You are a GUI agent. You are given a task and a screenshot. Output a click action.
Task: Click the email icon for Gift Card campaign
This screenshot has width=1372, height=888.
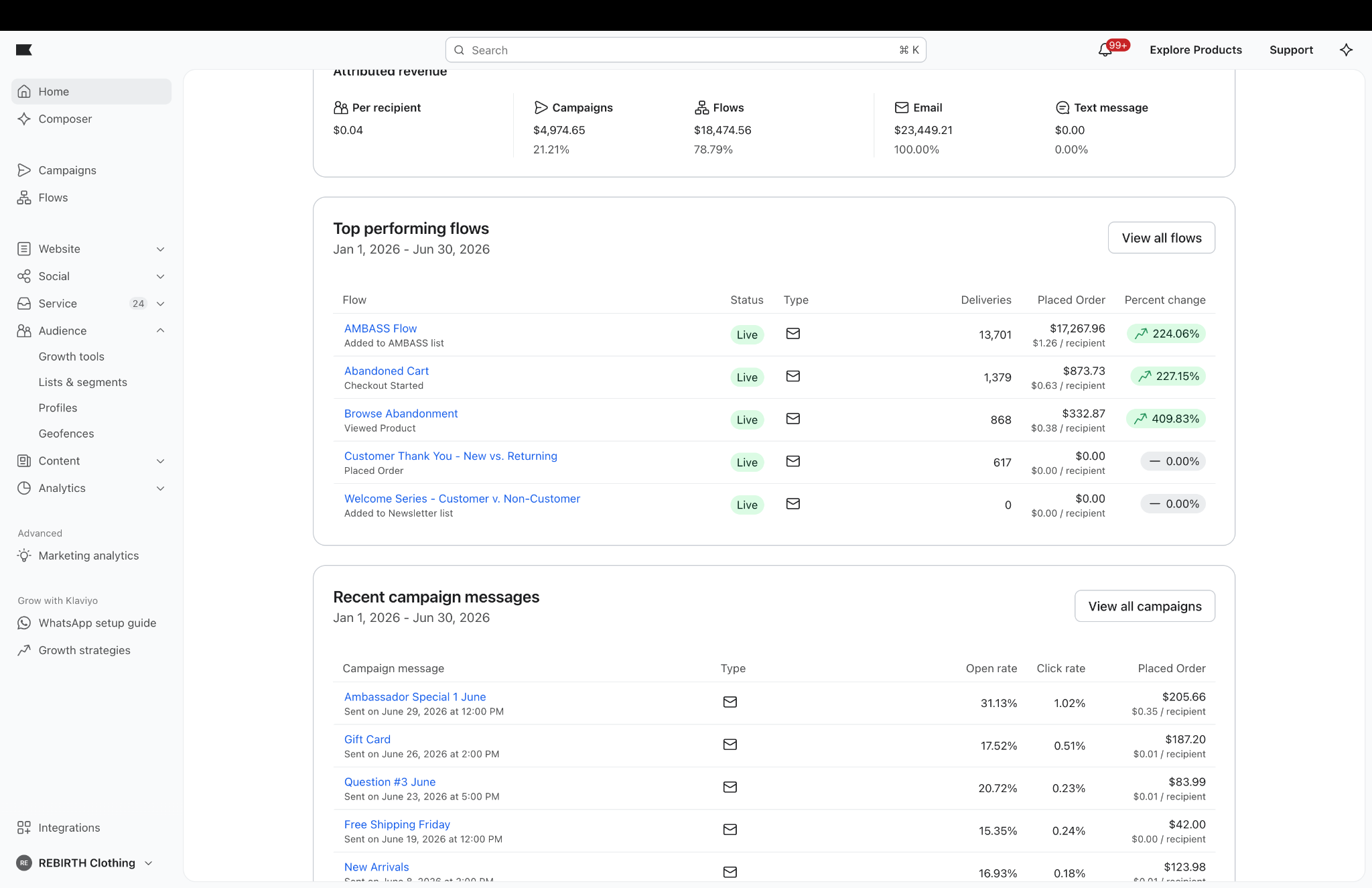click(730, 745)
